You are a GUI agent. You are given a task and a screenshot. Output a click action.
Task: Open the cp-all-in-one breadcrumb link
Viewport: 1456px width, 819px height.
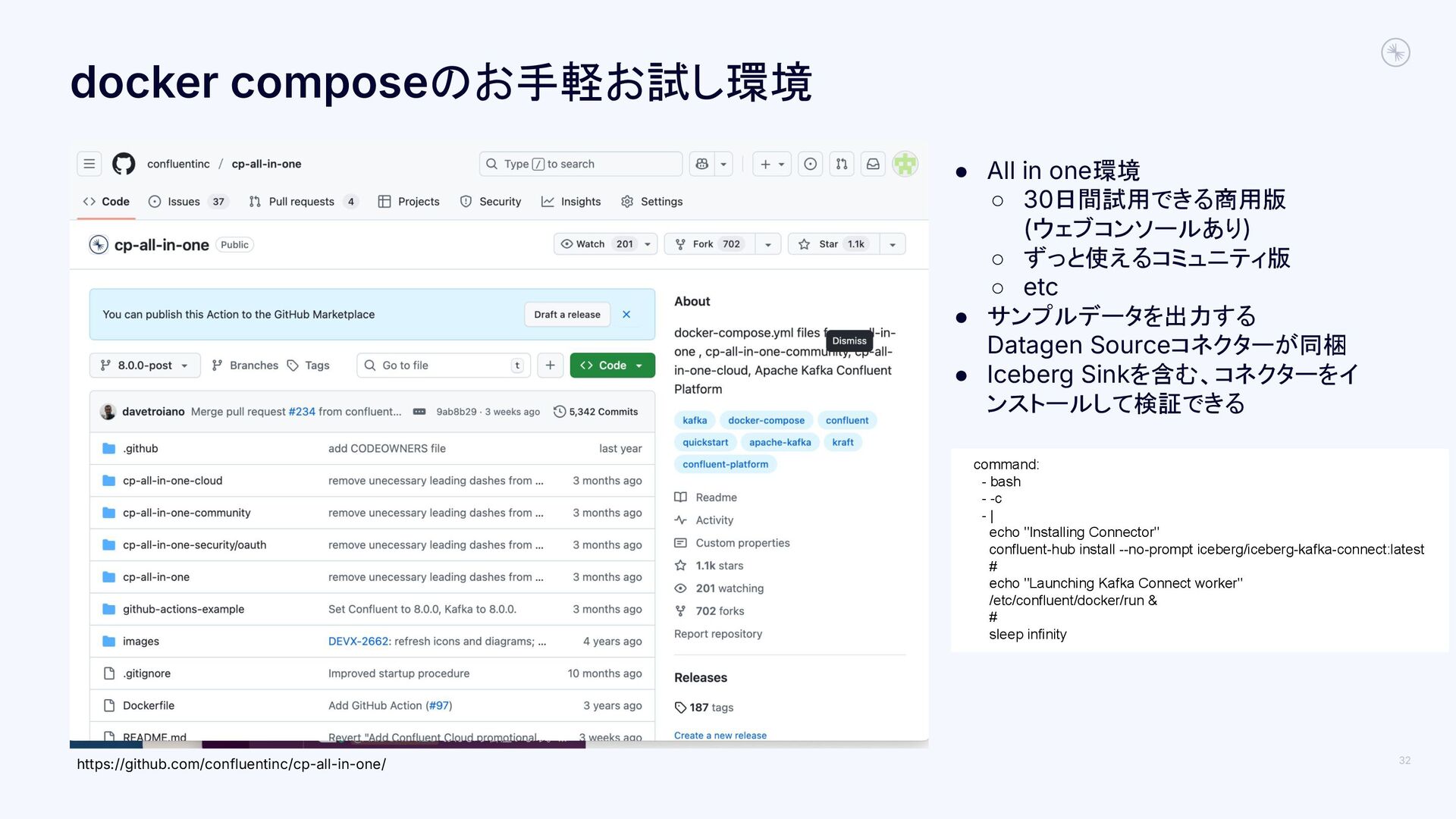click(266, 164)
